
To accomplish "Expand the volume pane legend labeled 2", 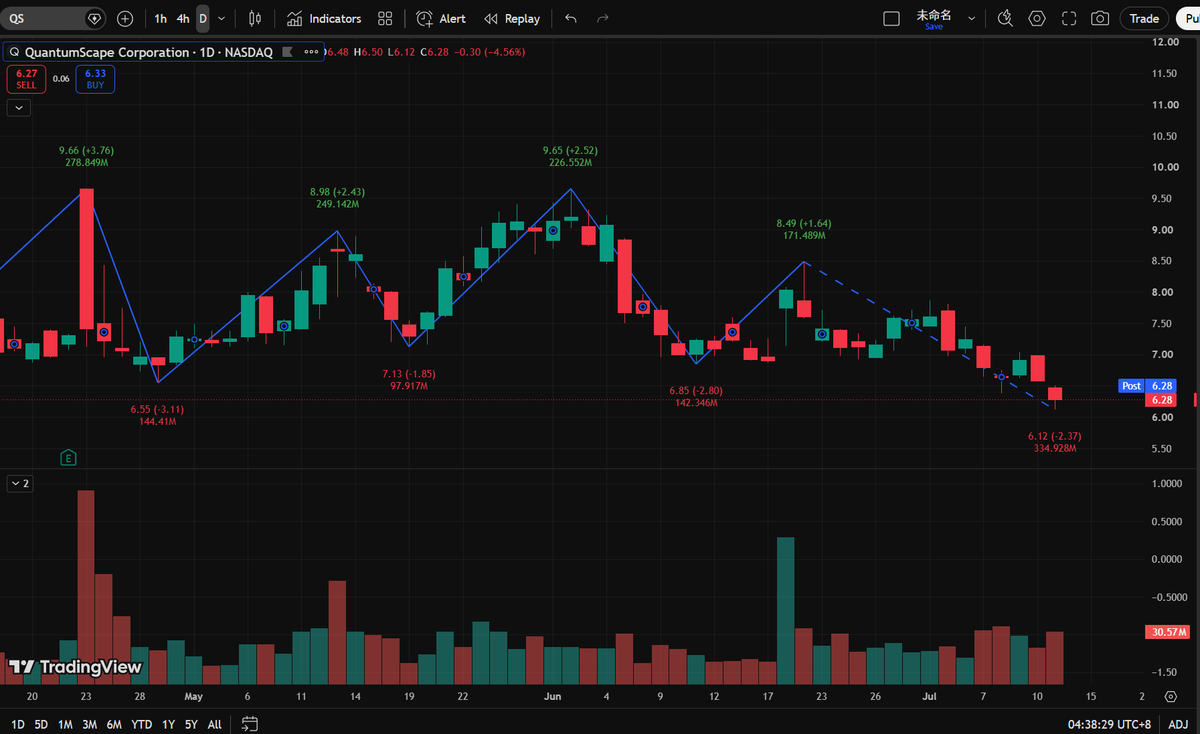I will point(20,483).
